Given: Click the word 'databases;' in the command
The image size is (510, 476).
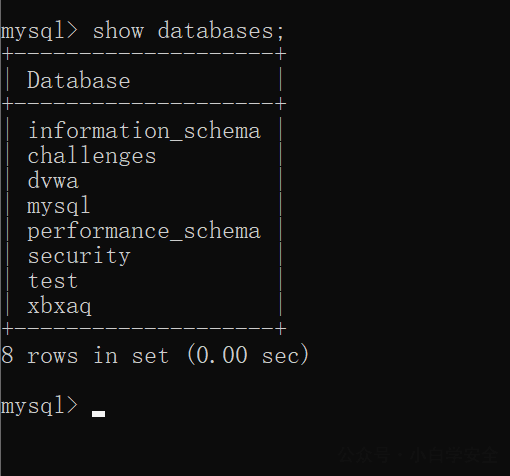Looking at the screenshot, I should [x=221, y=31].
